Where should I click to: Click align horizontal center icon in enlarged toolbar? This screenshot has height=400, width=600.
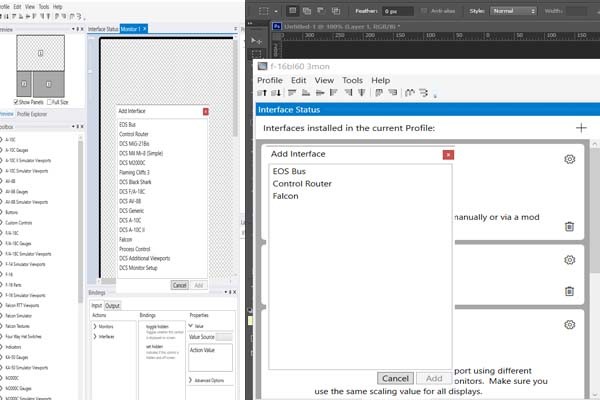tap(320, 93)
